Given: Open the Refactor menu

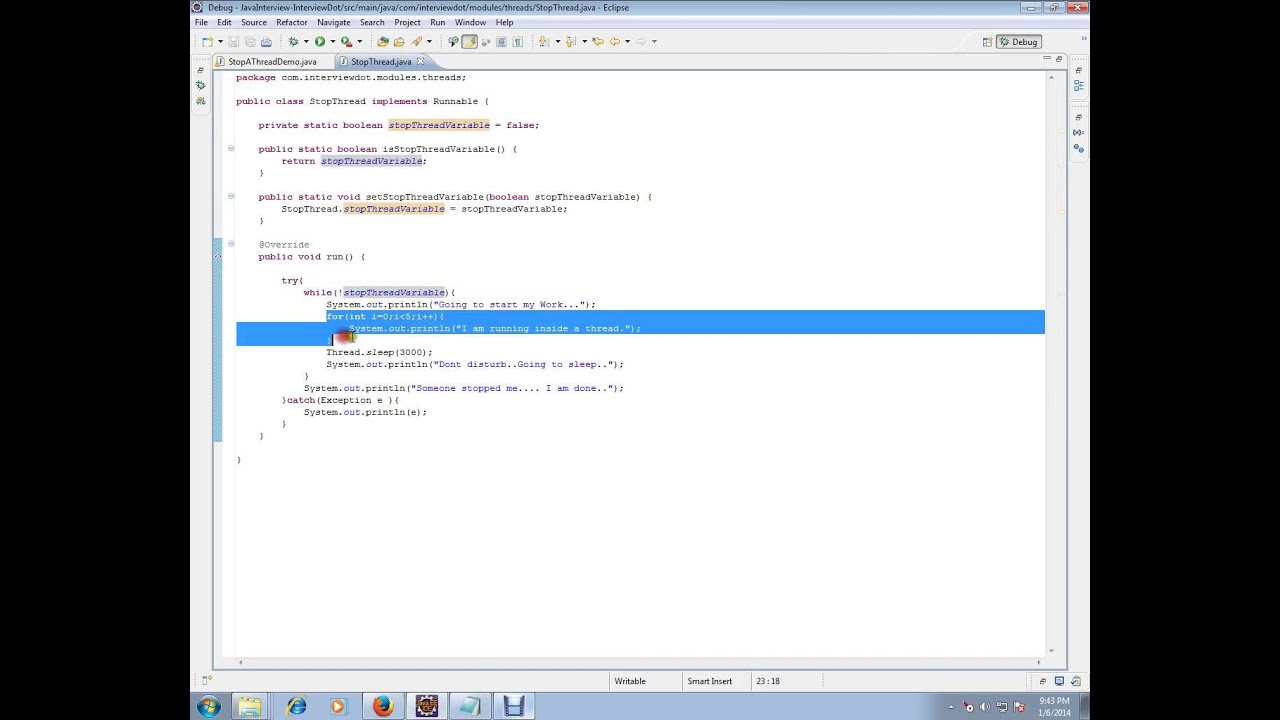Looking at the screenshot, I should (x=292, y=22).
